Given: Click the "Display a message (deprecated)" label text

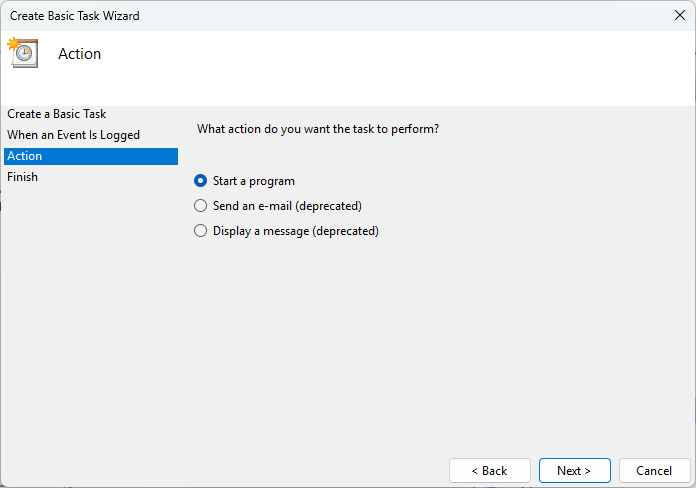Looking at the screenshot, I should [x=296, y=231].
